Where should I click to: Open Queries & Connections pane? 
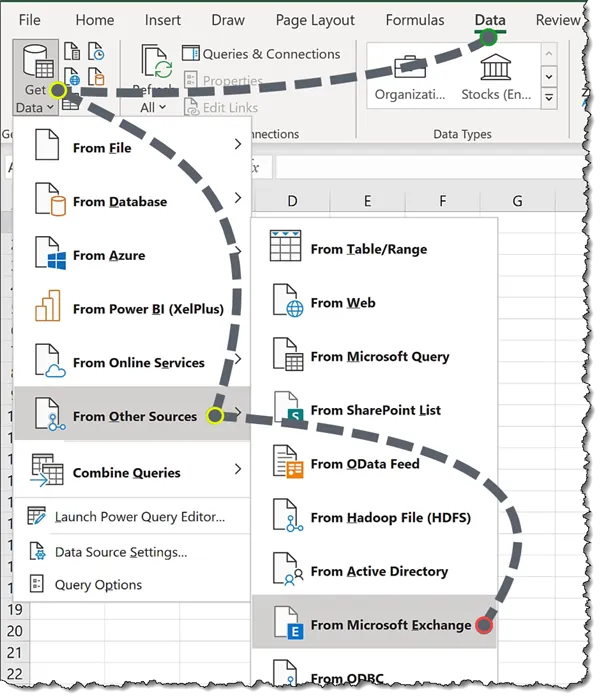(261, 54)
